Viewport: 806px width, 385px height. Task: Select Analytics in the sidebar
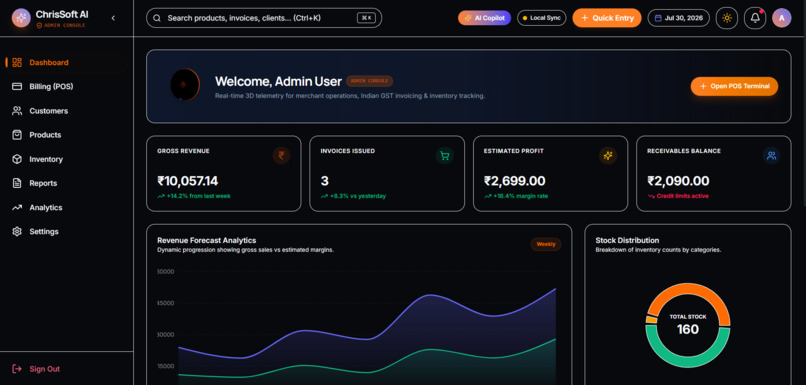coord(66,208)
